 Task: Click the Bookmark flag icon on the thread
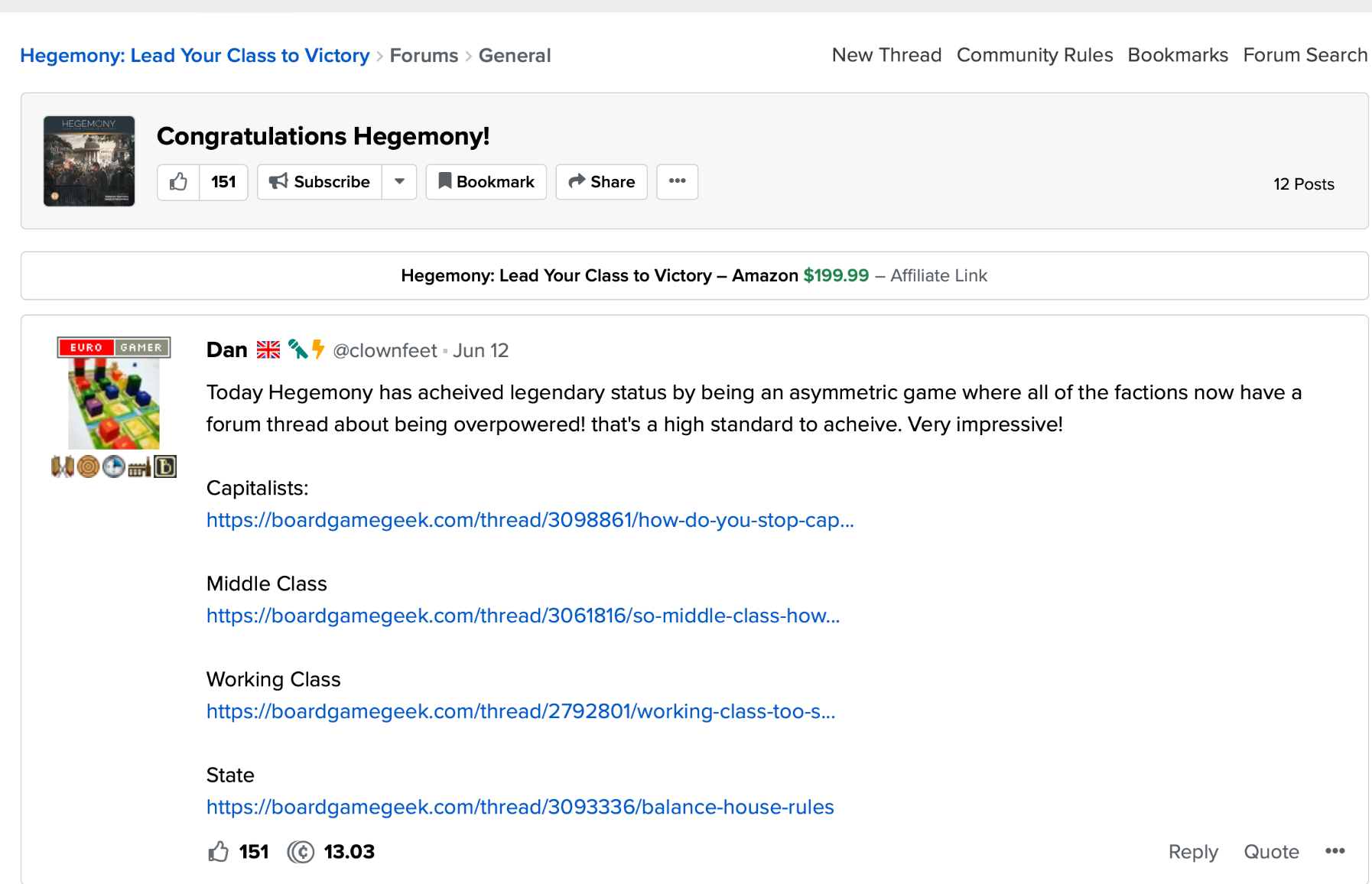click(x=446, y=182)
